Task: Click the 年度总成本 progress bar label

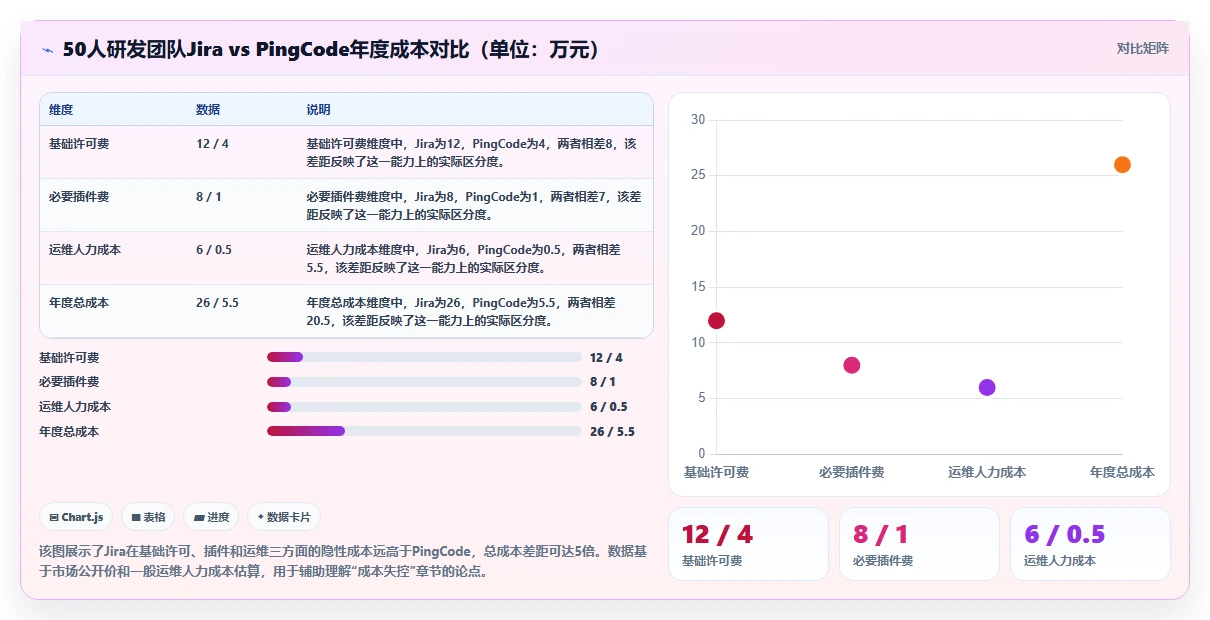Action: [69, 432]
